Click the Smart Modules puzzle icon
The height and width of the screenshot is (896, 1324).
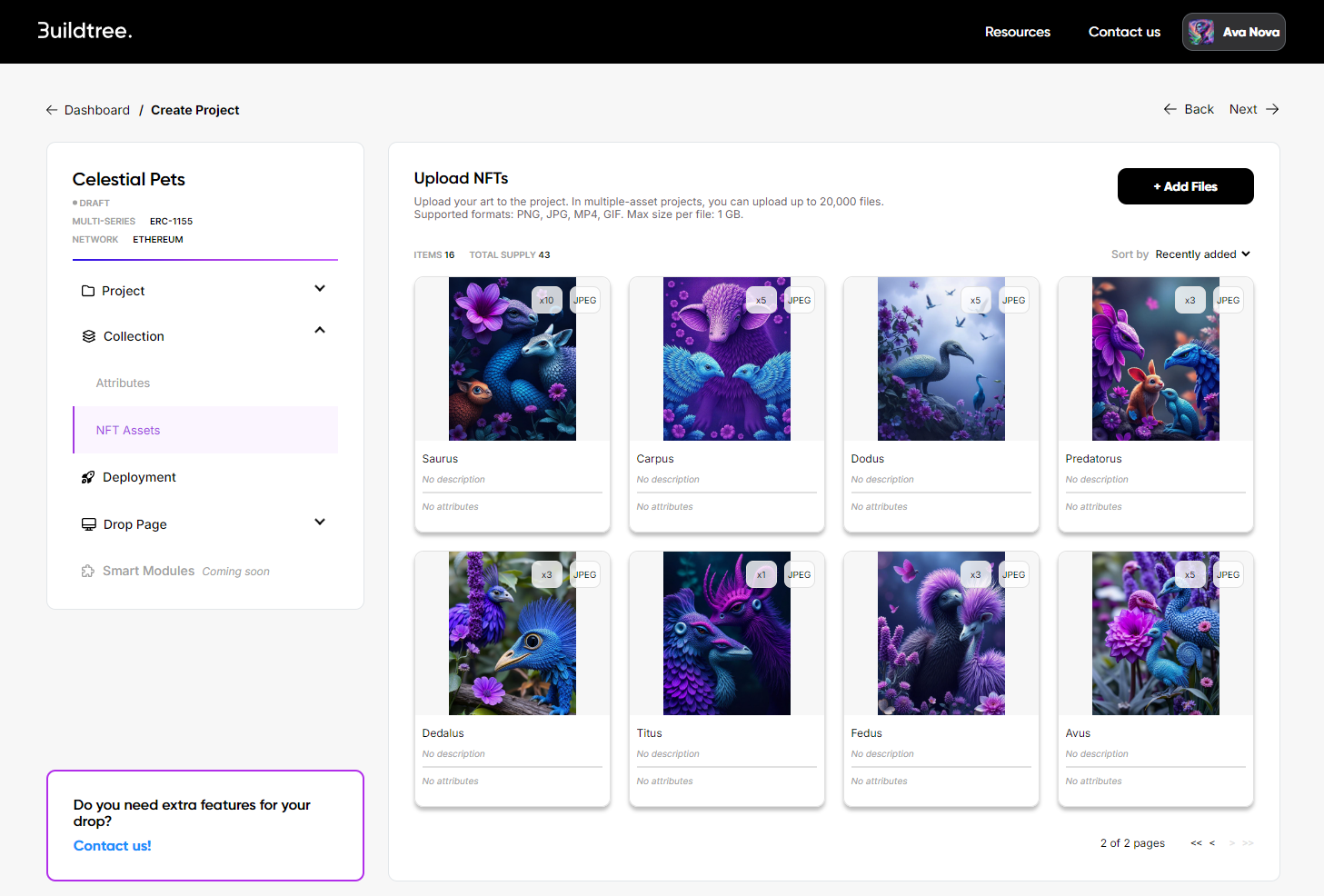[x=88, y=571]
